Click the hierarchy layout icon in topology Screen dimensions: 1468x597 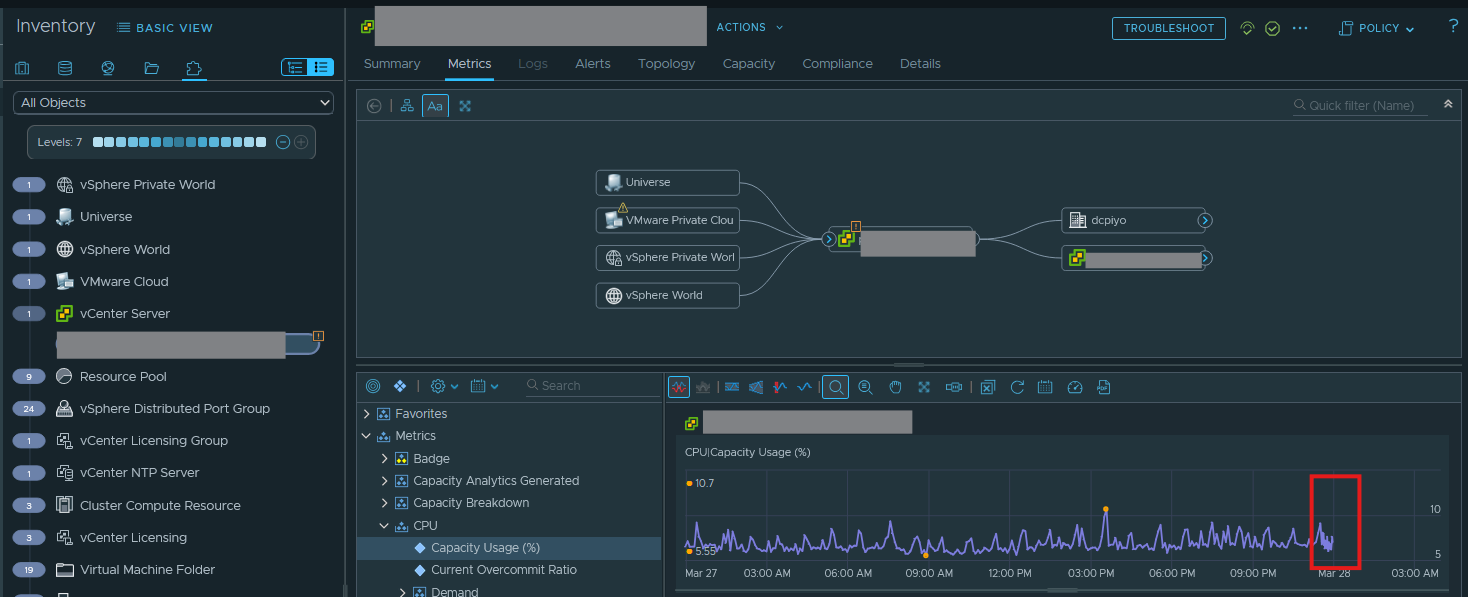tap(407, 105)
